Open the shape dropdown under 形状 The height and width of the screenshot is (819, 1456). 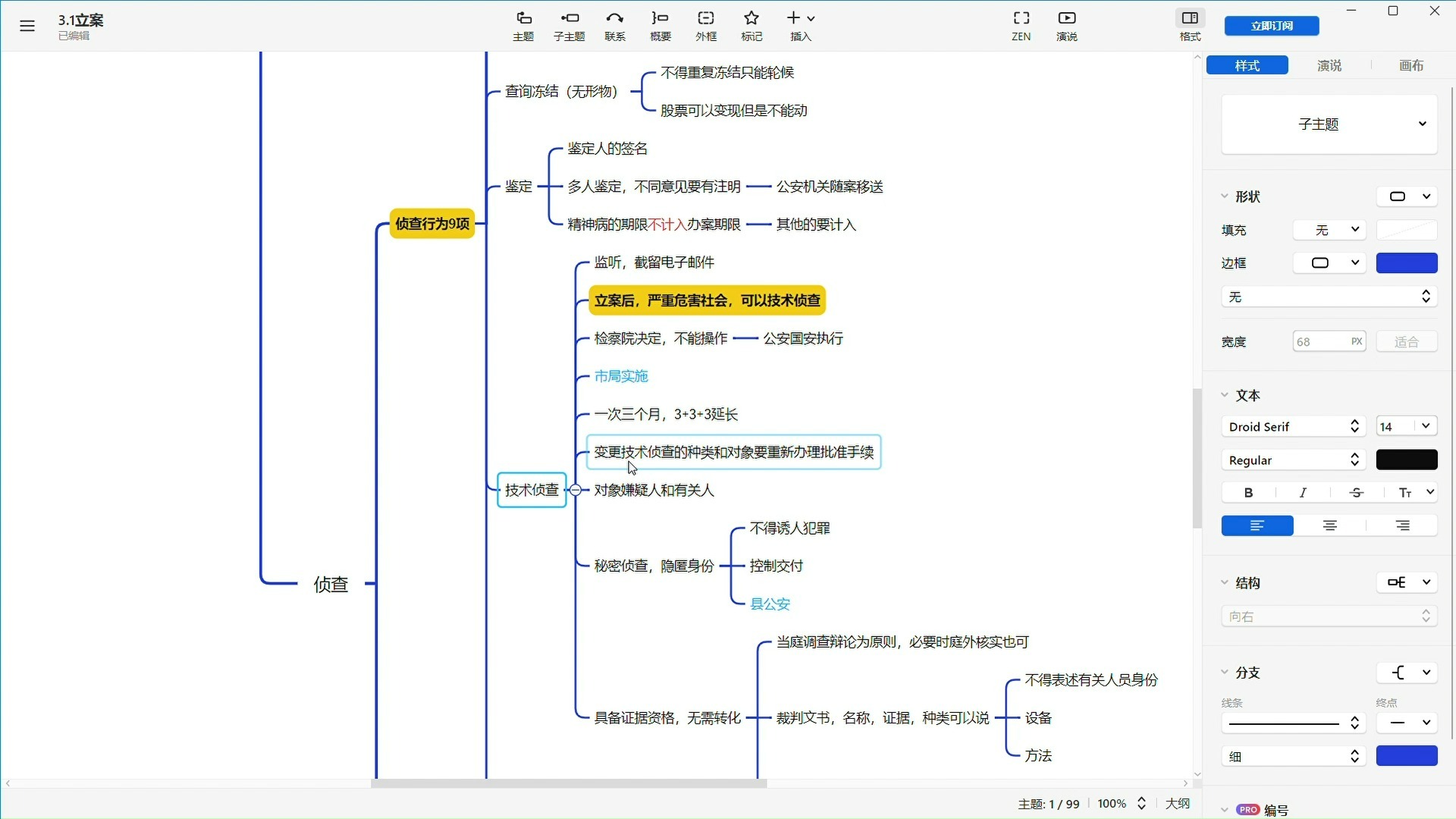click(x=1407, y=196)
